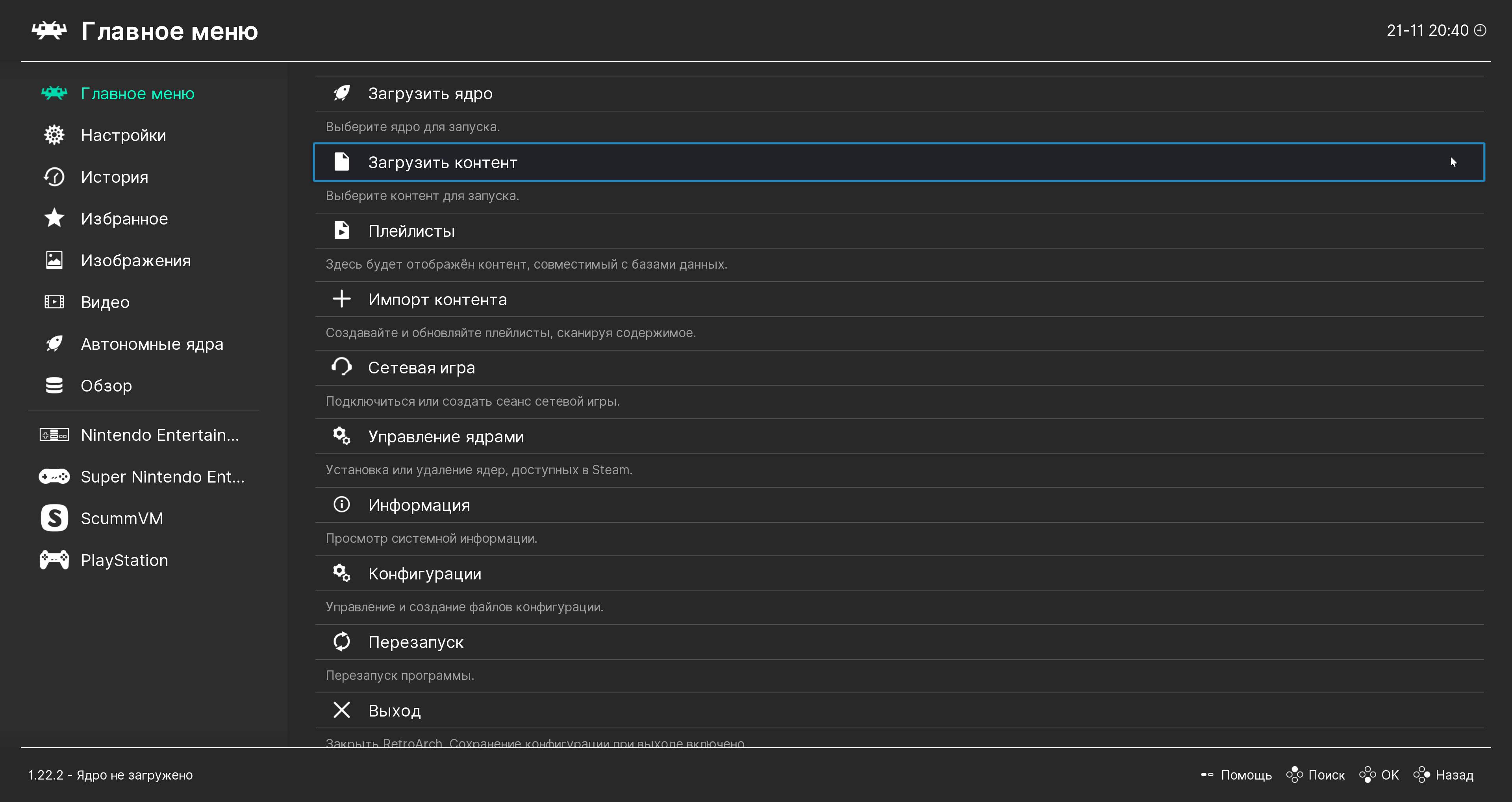Open the Nintendo Entertainment System playlist
Image resolution: width=1512 pixels, height=802 pixels.
pyautogui.click(x=159, y=435)
